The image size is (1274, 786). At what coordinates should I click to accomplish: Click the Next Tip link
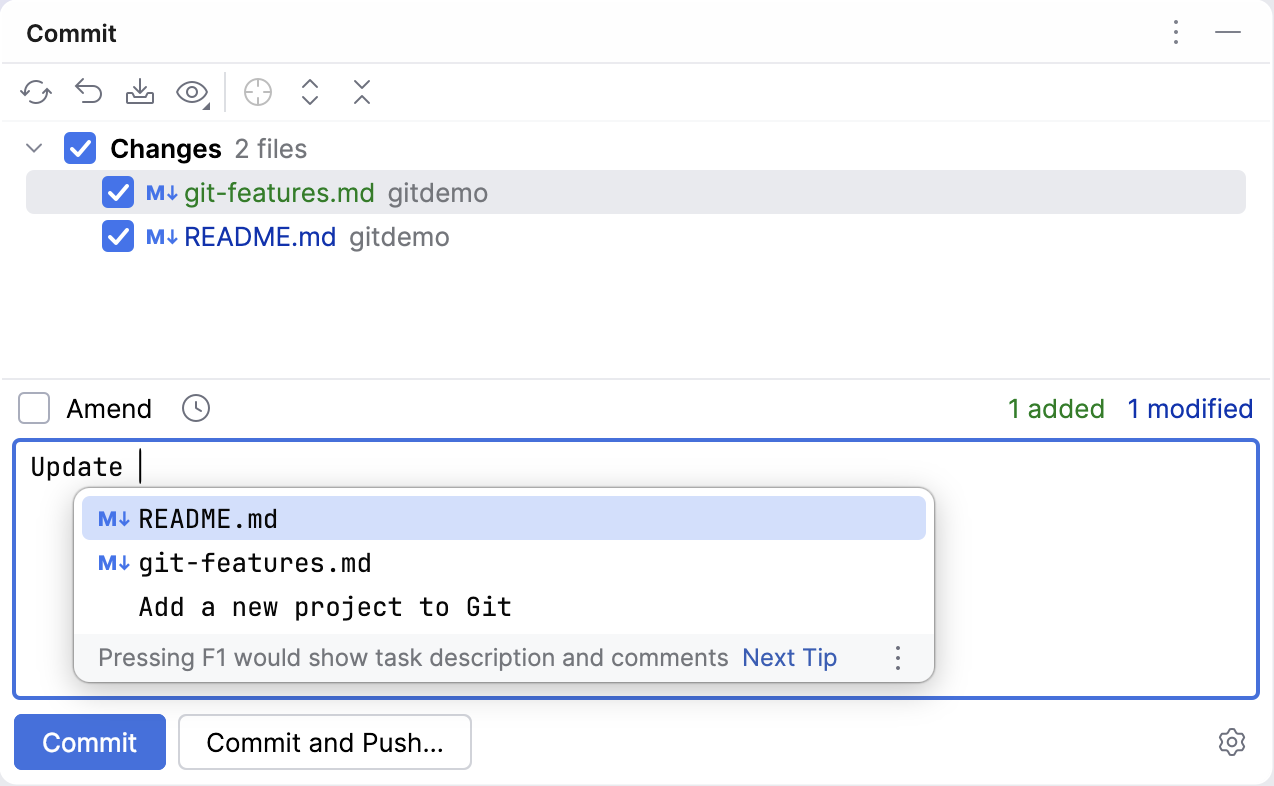pos(789,657)
